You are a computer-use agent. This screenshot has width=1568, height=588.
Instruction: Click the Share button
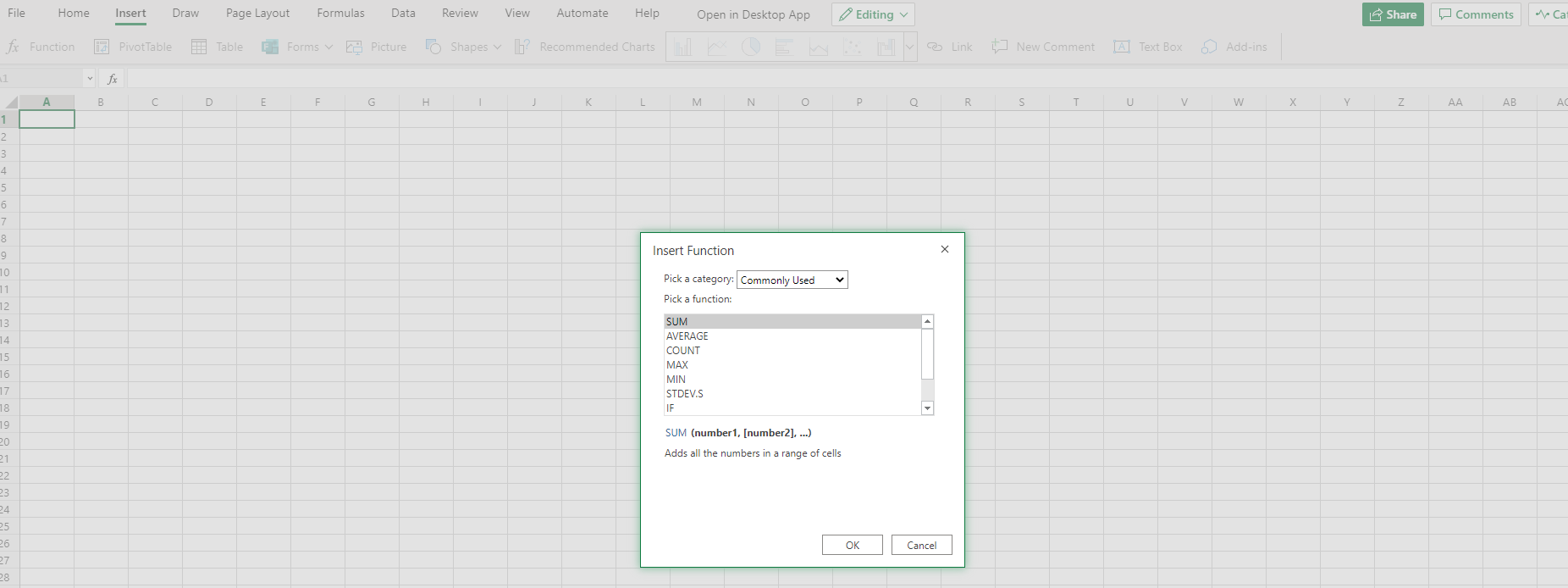[1393, 14]
